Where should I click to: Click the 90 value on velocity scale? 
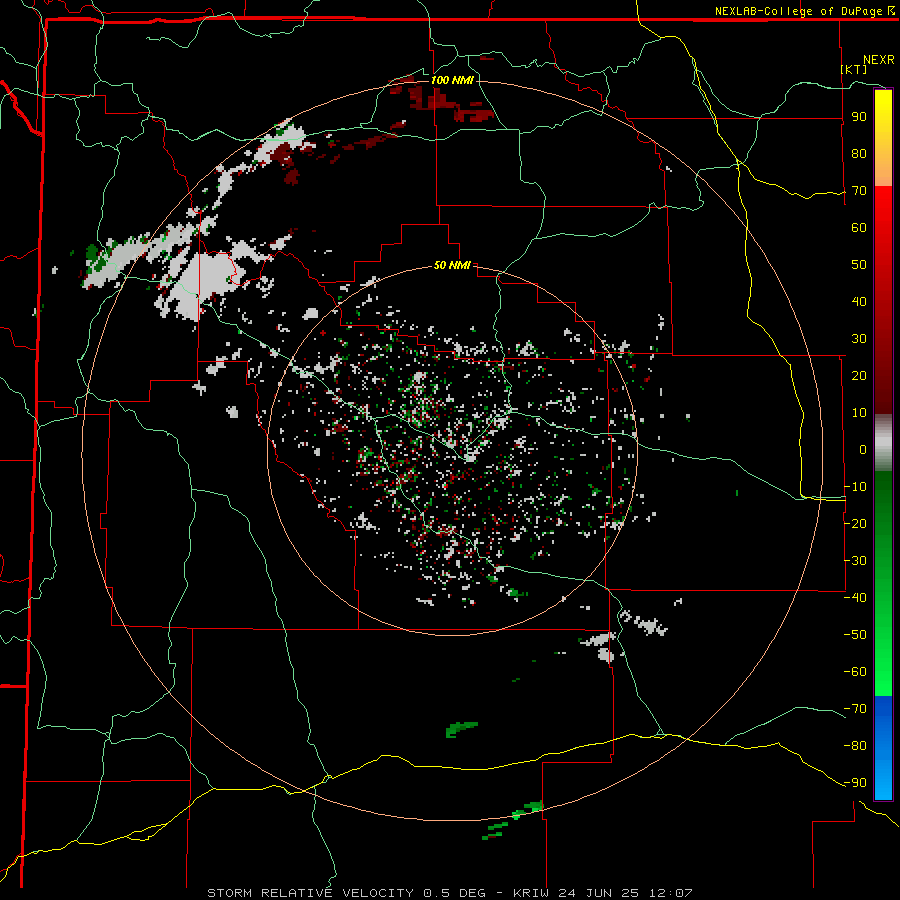pyautogui.click(x=859, y=117)
